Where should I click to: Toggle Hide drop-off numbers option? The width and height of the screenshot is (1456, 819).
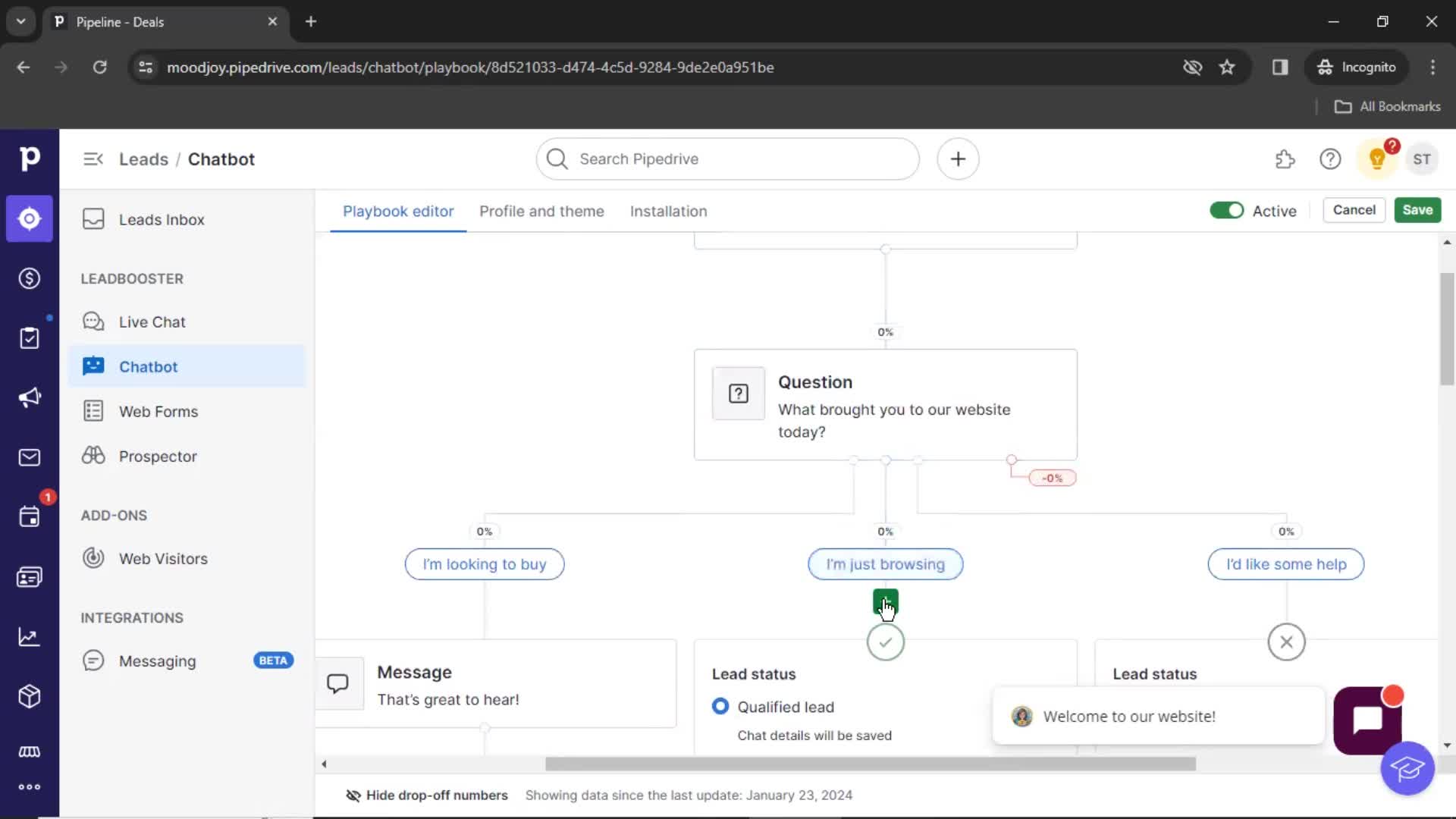[428, 794]
